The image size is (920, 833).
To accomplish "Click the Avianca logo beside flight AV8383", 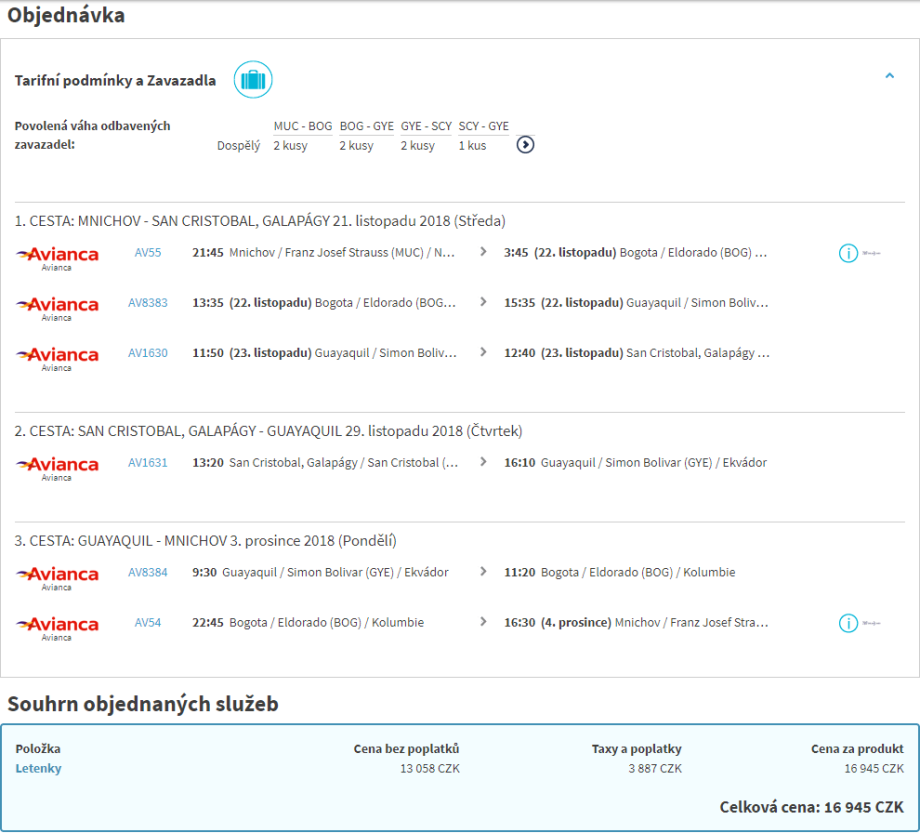I will pyautogui.click(x=57, y=306).
